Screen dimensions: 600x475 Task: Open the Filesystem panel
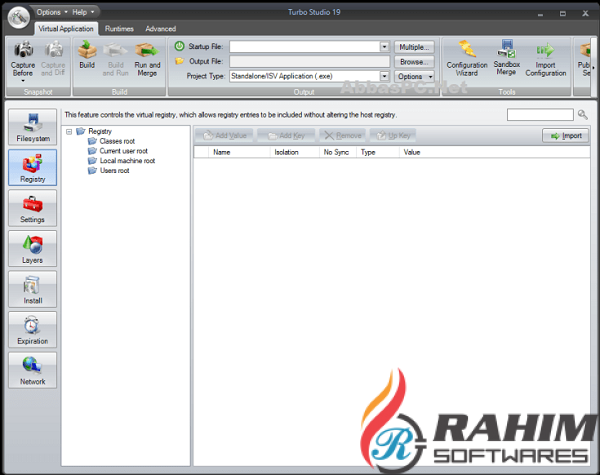[x=33, y=127]
